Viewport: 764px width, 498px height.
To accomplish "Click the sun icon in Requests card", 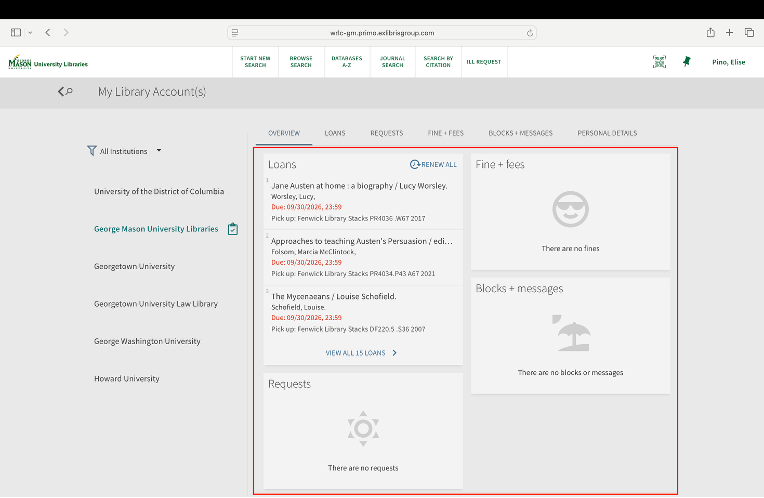I will coord(363,429).
